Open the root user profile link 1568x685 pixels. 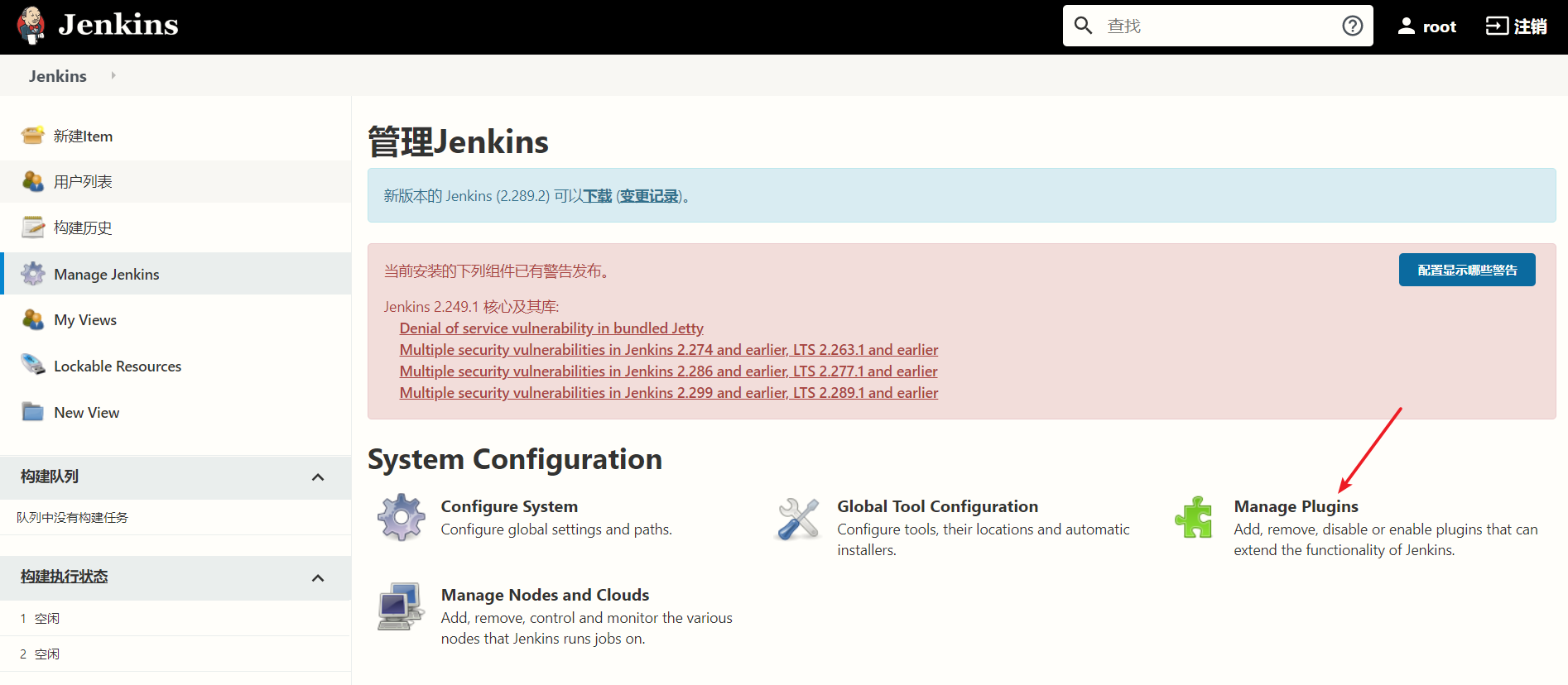tap(1439, 26)
